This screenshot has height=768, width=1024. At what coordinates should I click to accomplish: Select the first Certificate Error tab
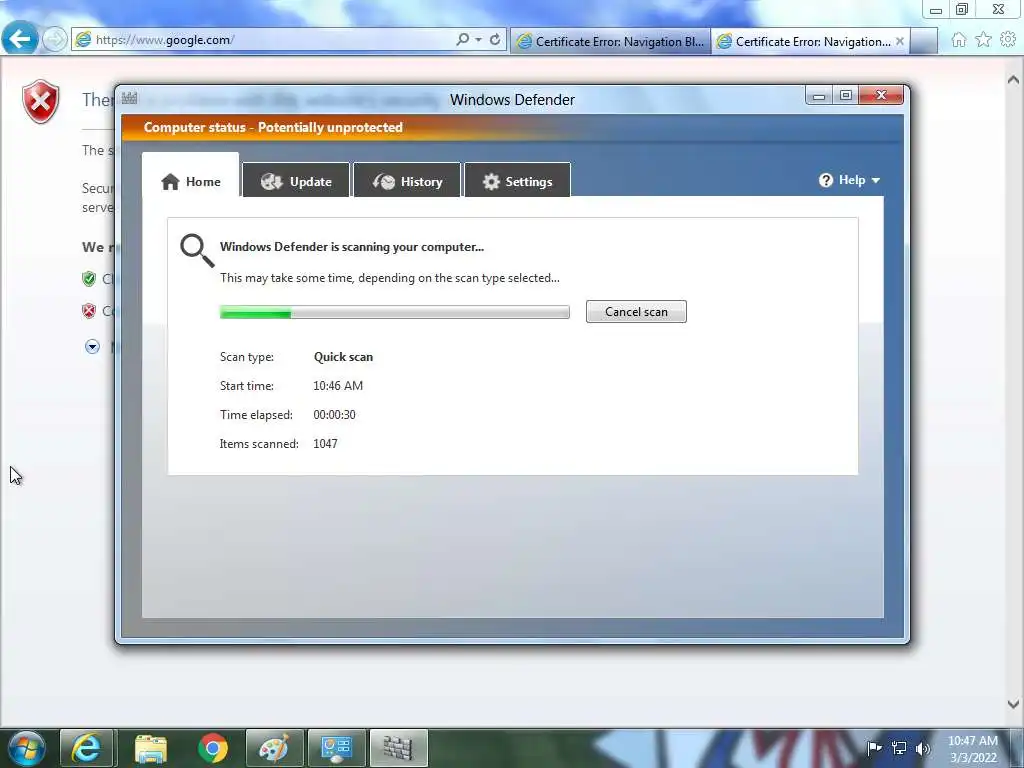(x=611, y=41)
